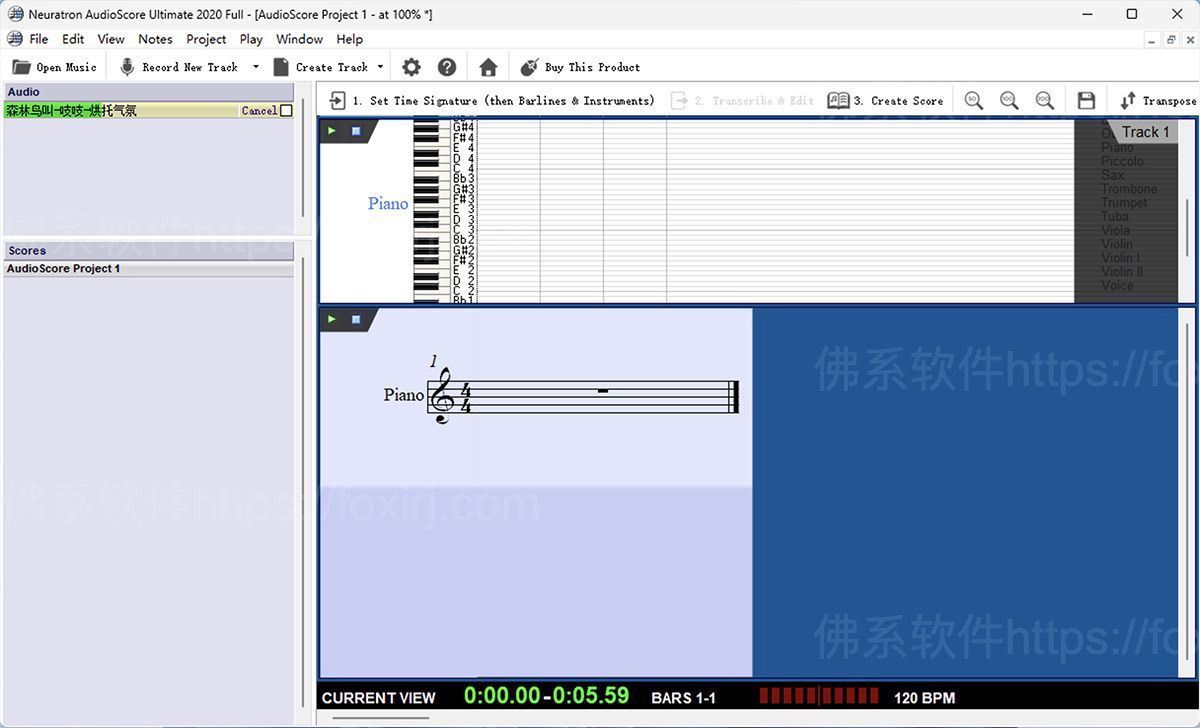
Task: Click the red volume level meter
Action: pos(818,696)
